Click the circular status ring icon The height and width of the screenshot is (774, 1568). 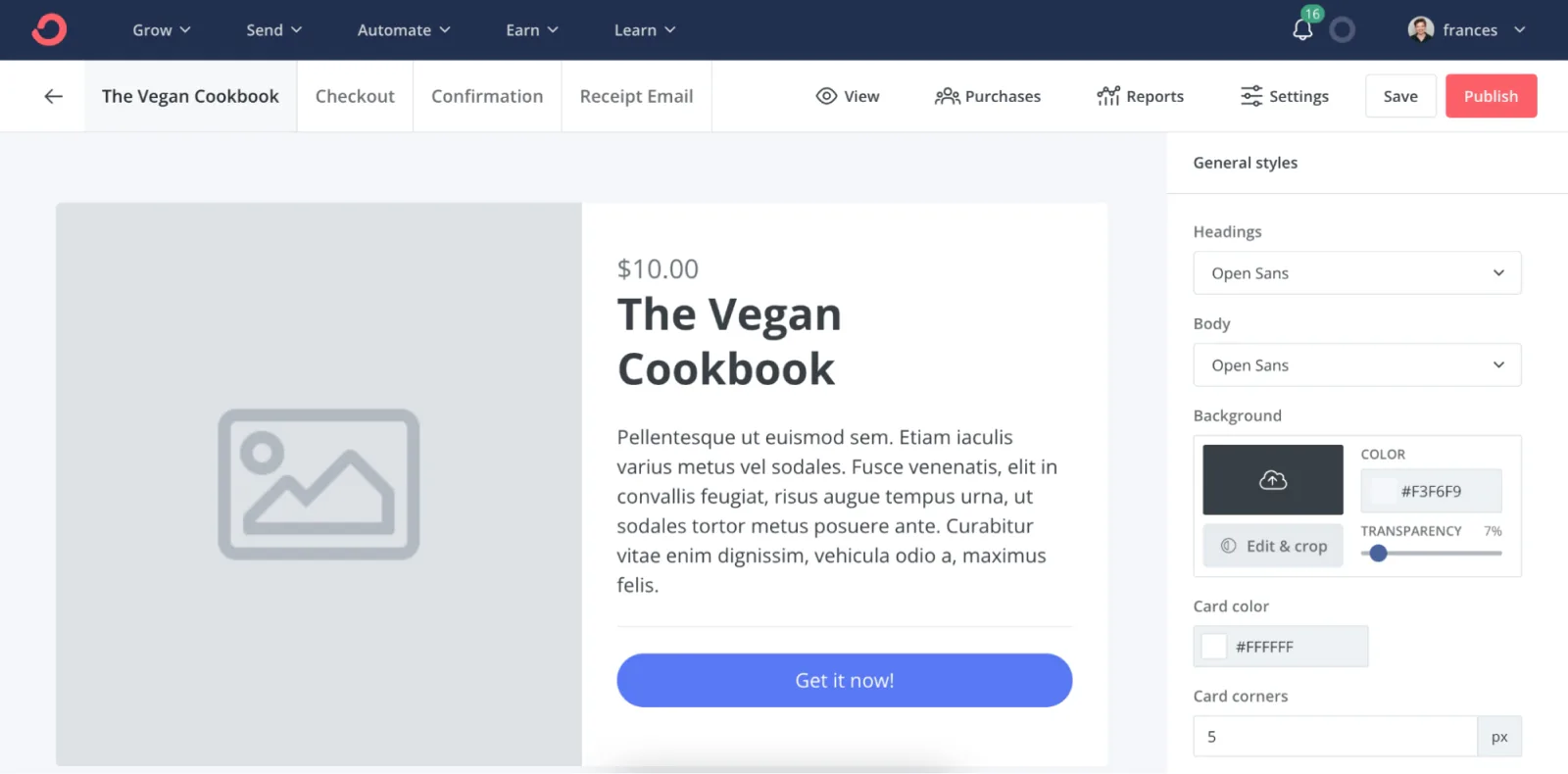[x=1343, y=29]
